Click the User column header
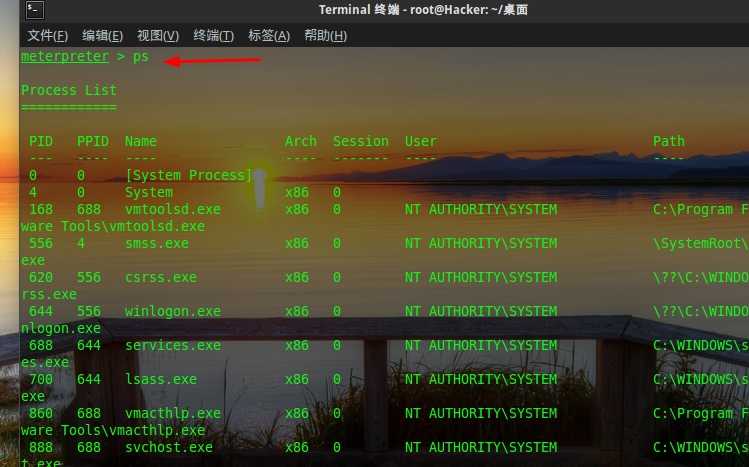Image resolution: width=749 pixels, height=467 pixels. pos(421,141)
